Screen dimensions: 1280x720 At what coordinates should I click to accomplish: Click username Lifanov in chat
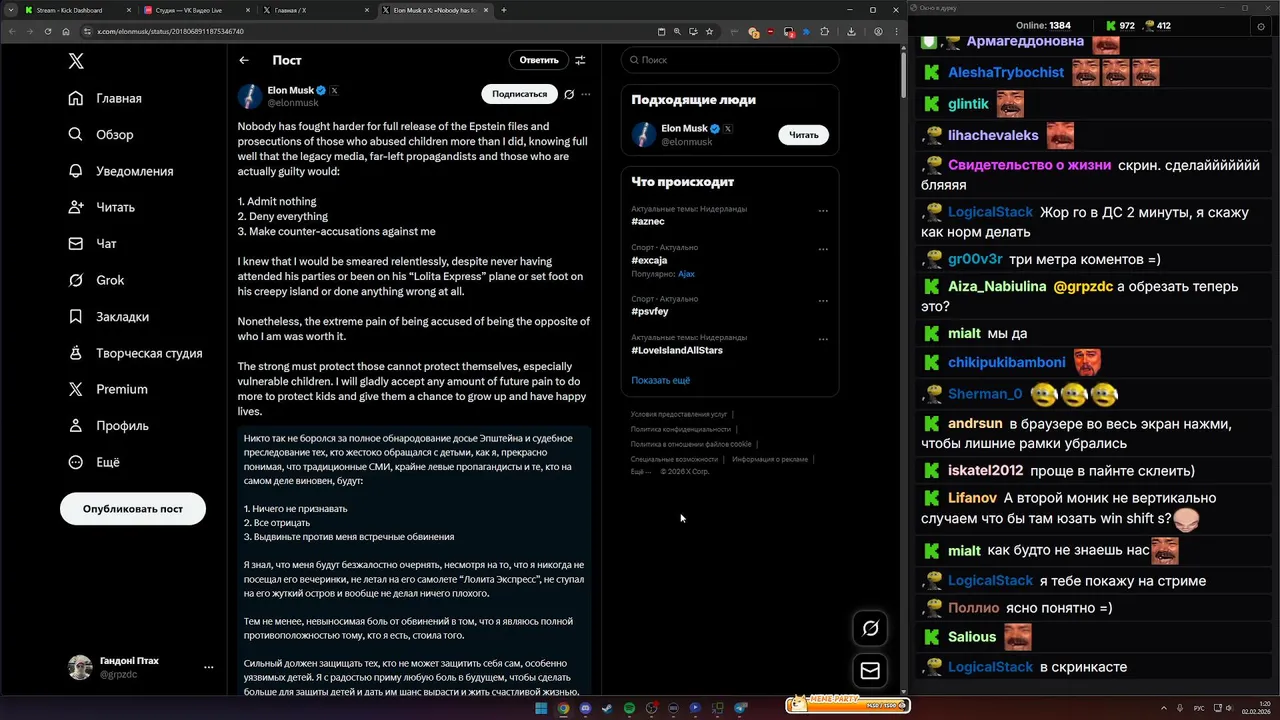972,497
